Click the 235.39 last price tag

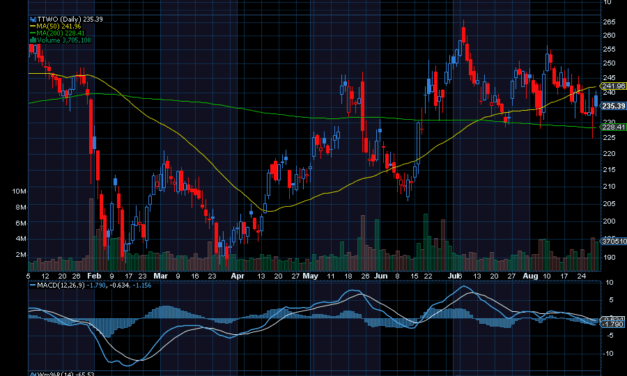click(x=613, y=106)
